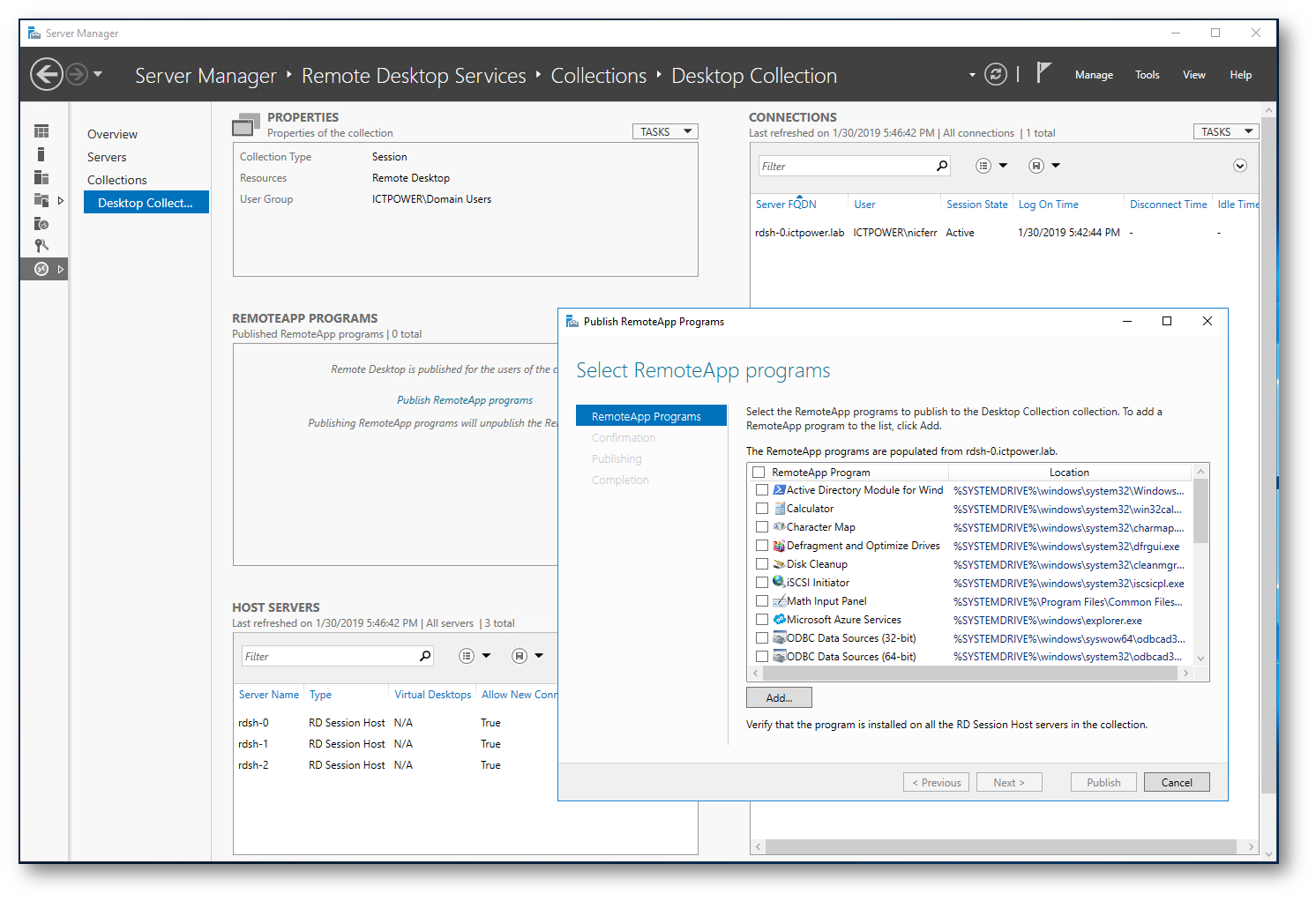Tick the iSCSI Initiator checkbox
The image size is (1316, 901).
pyautogui.click(x=762, y=583)
